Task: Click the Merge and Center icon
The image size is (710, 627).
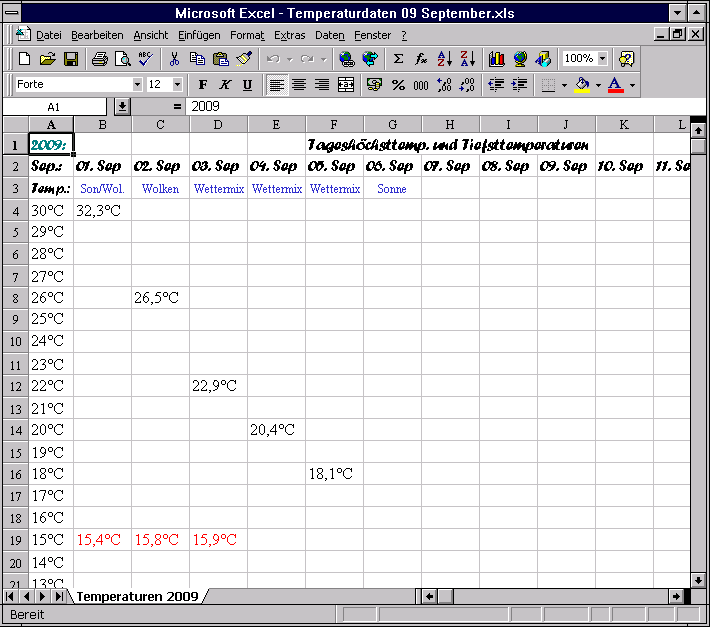Action: [346, 85]
